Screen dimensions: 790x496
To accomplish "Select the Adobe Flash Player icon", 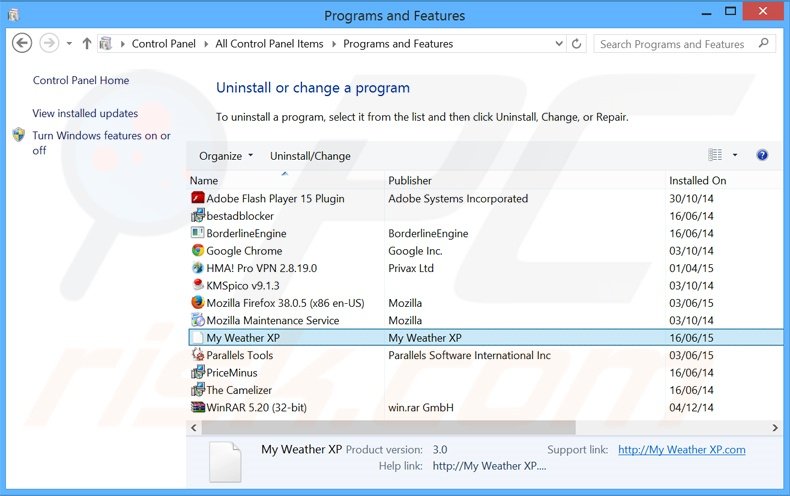I will (x=198, y=198).
